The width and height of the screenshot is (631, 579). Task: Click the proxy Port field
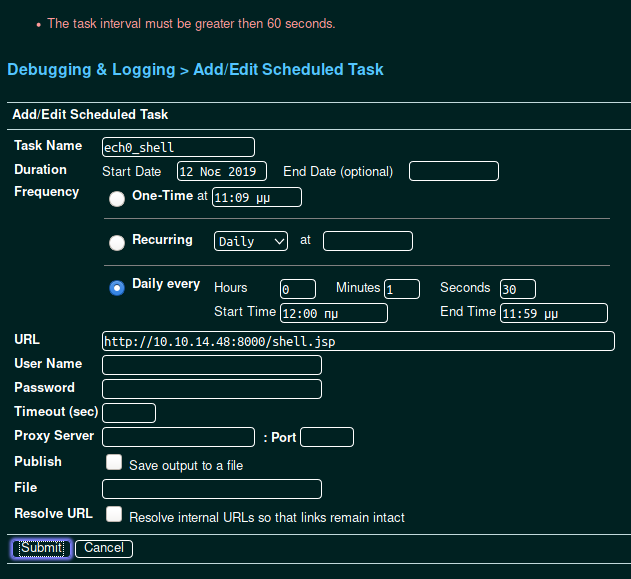click(x=327, y=437)
